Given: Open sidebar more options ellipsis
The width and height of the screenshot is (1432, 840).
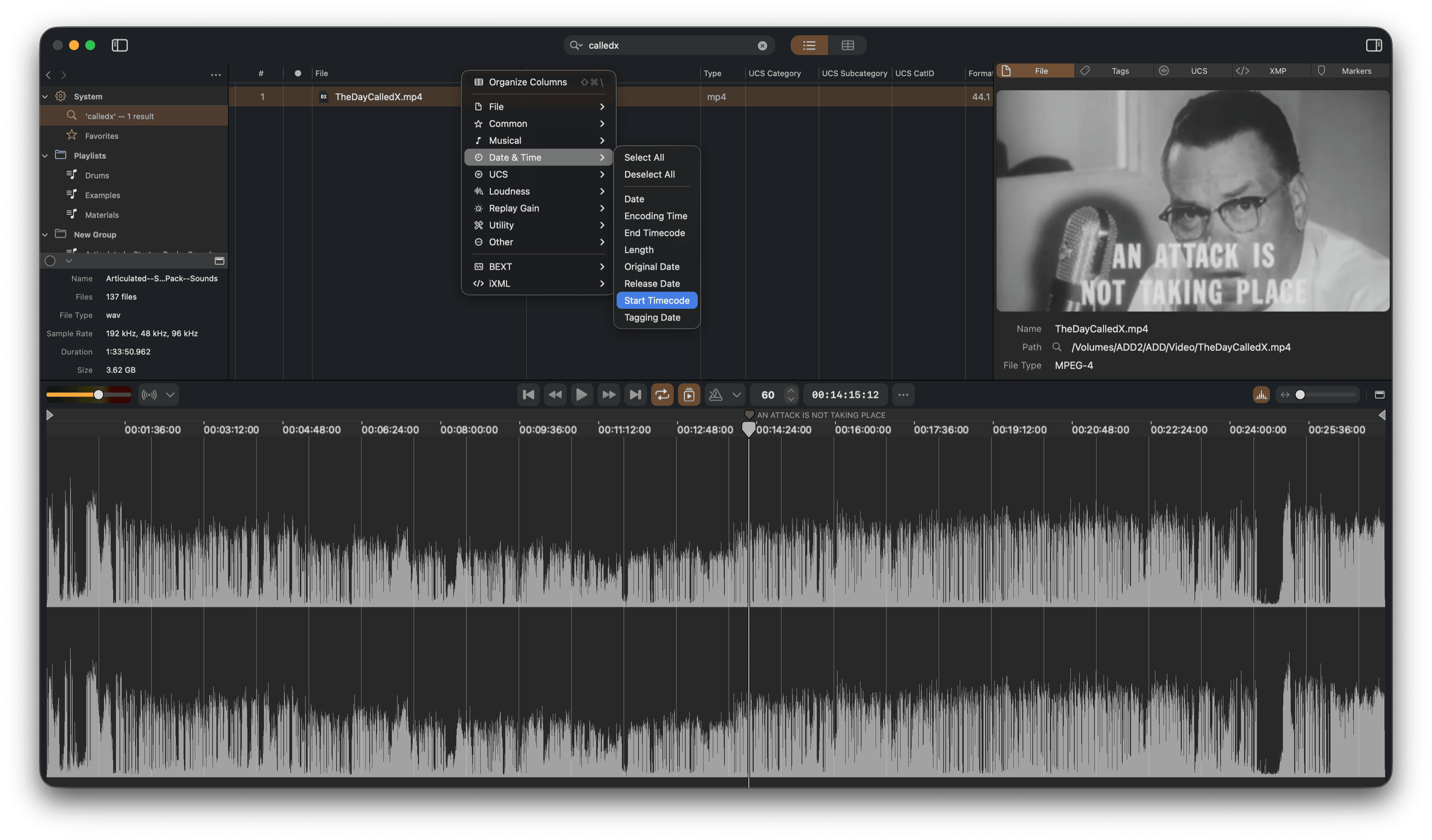Looking at the screenshot, I should (216, 75).
